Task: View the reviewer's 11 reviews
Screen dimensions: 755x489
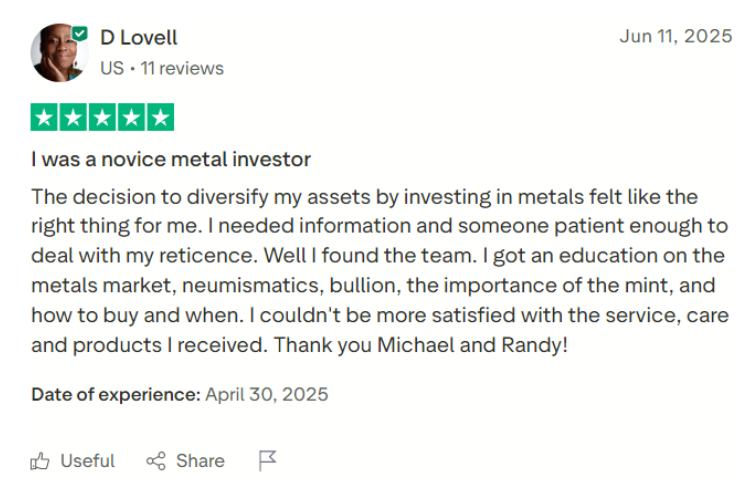Action: click(x=182, y=68)
